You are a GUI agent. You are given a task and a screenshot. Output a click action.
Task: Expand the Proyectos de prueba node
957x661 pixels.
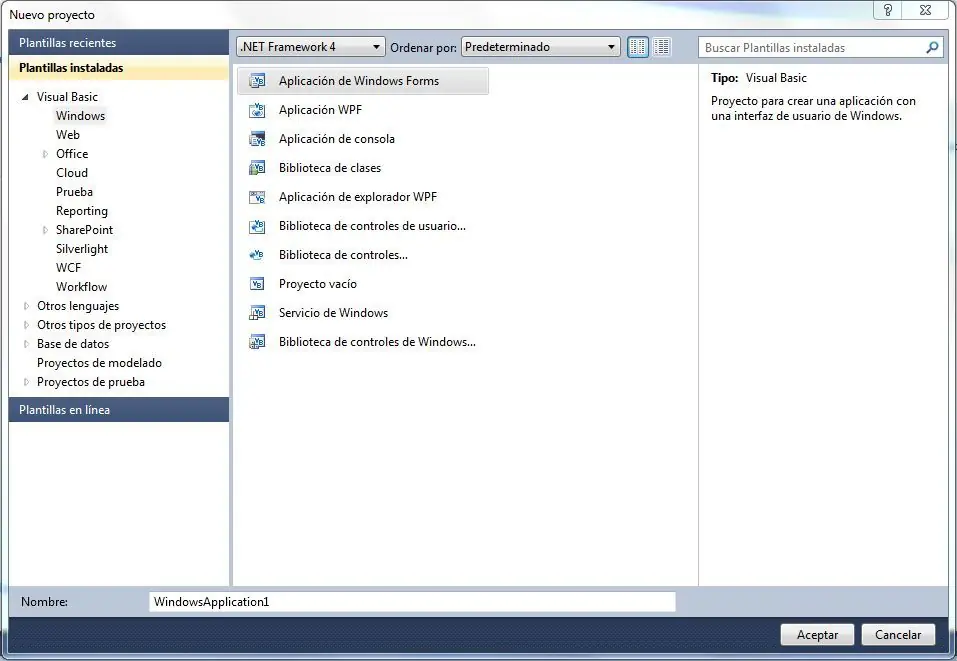click(26, 382)
